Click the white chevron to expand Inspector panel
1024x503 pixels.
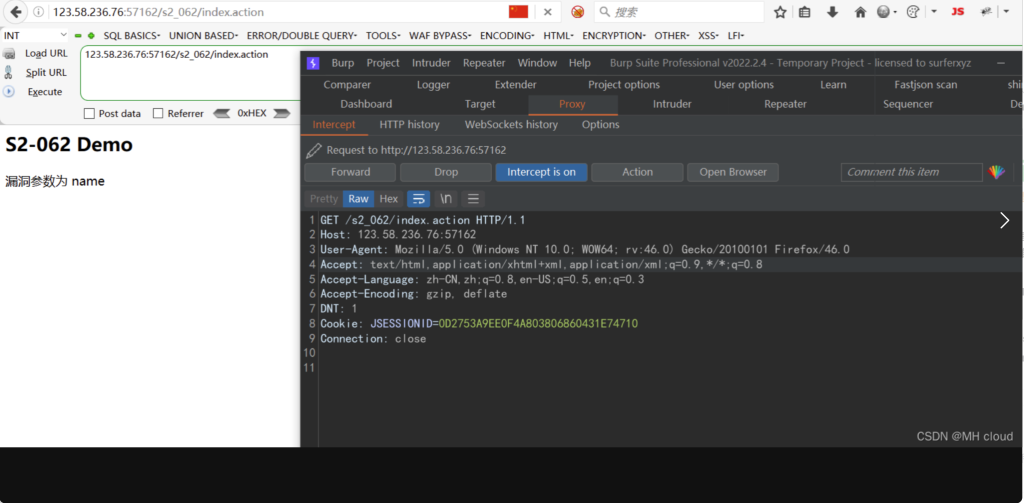[1005, 220]
